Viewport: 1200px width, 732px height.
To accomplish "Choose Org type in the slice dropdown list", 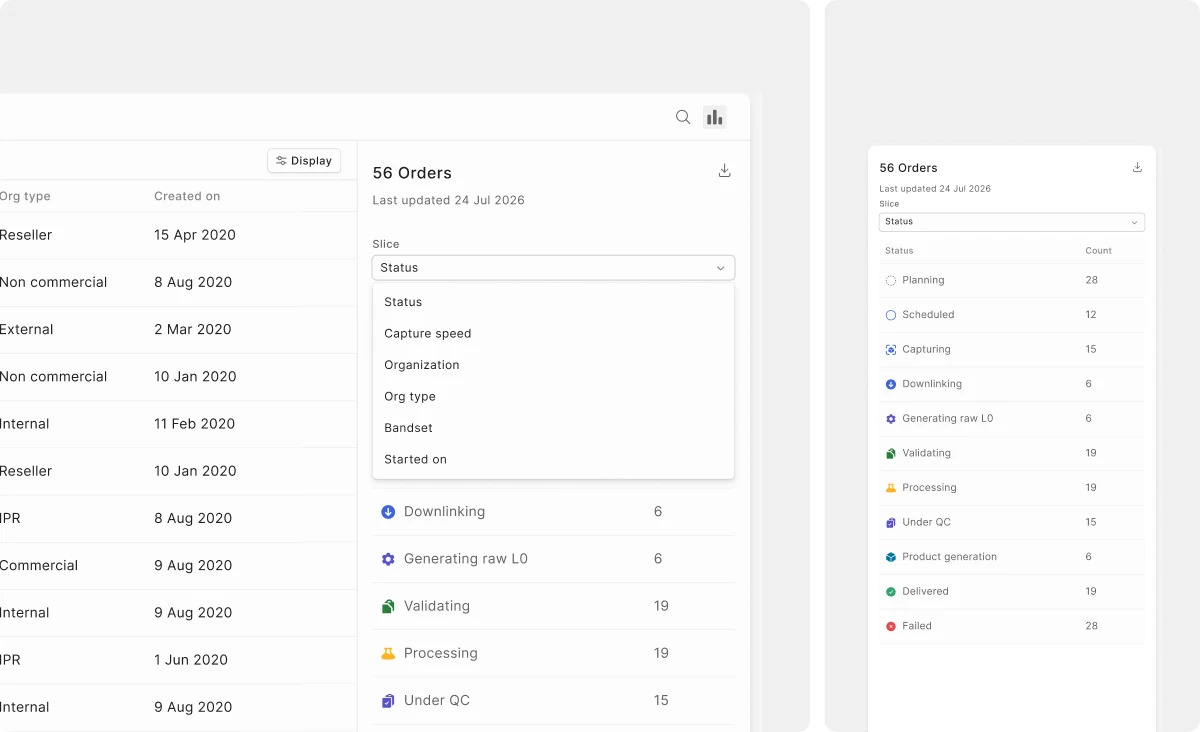I will pos(553,397).
